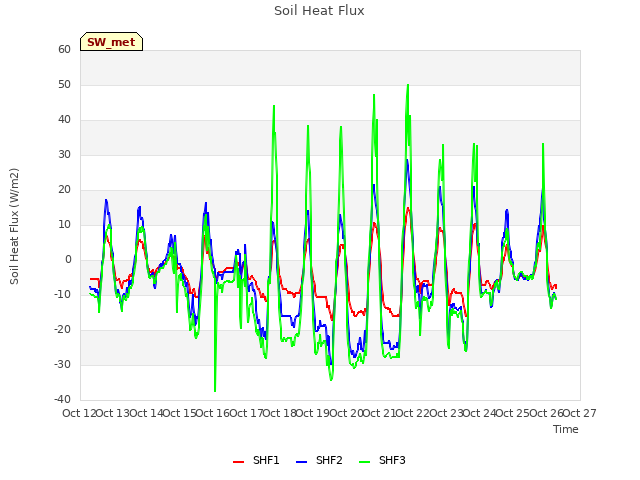This screenshot has width=640, height=480.
Task: Click the y-axis tick value 50
Action: 64,84
